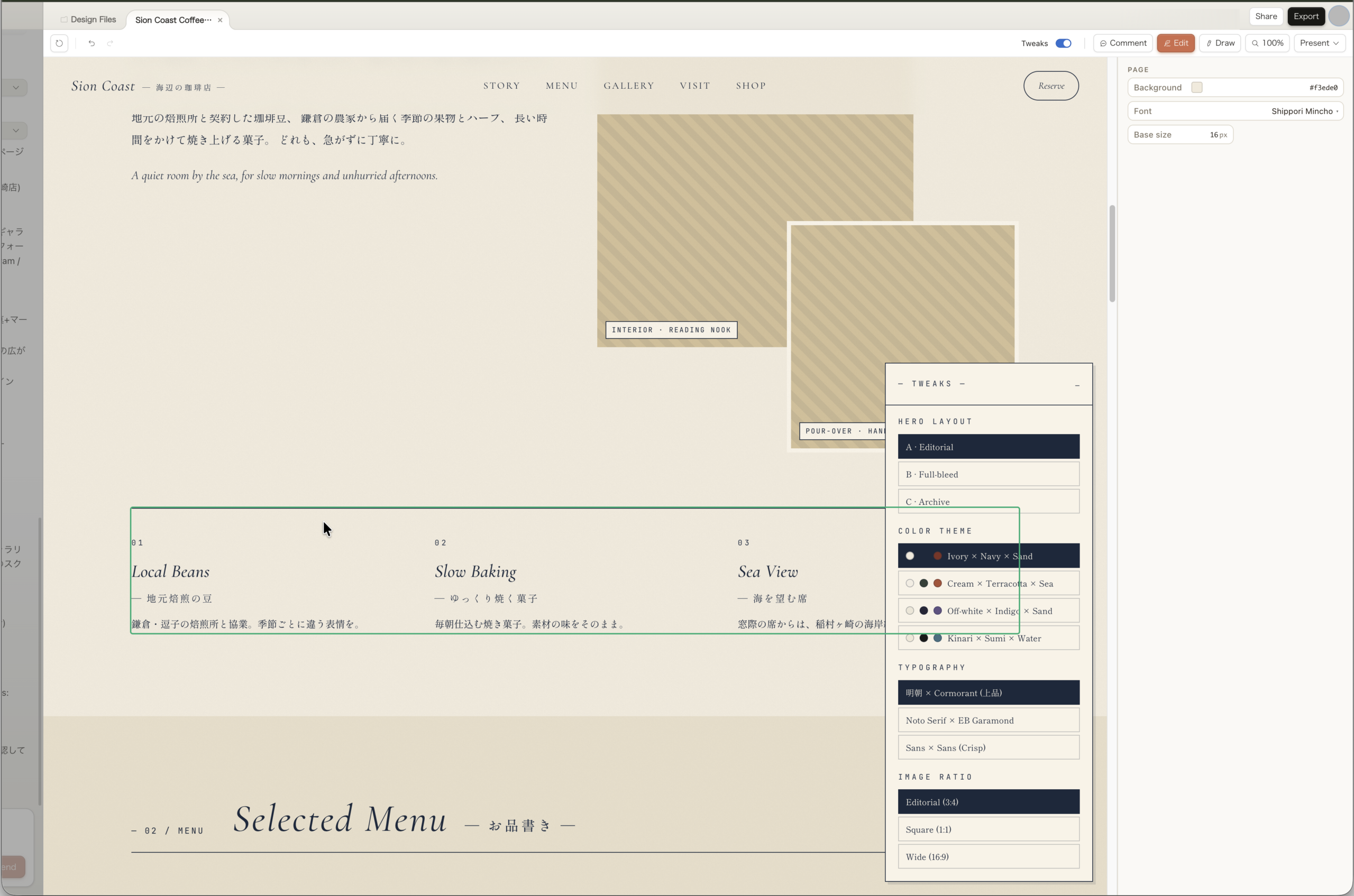Image resolution: width=1354 pixels, height=896 pixels.
Task: Select Kinari × Sumi × Water theme
Action: click(989, 638)
